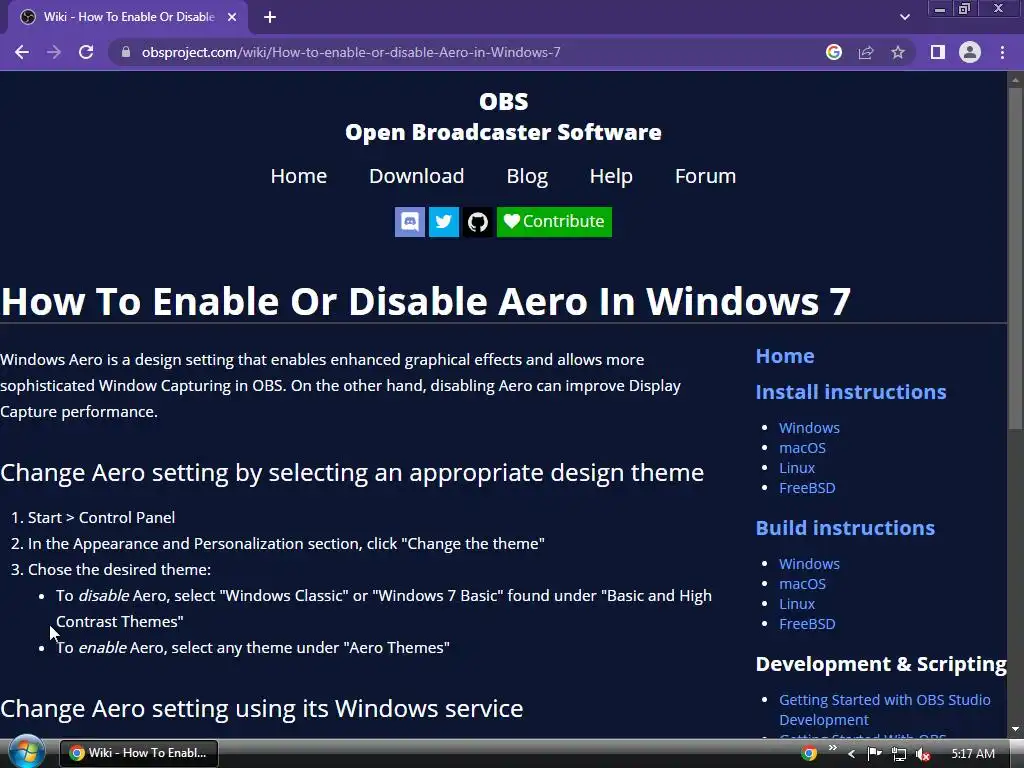The width and height of the screenshot is (1024, 768).
Task: Open the network tray icon
Action: (x=899, y=754)
